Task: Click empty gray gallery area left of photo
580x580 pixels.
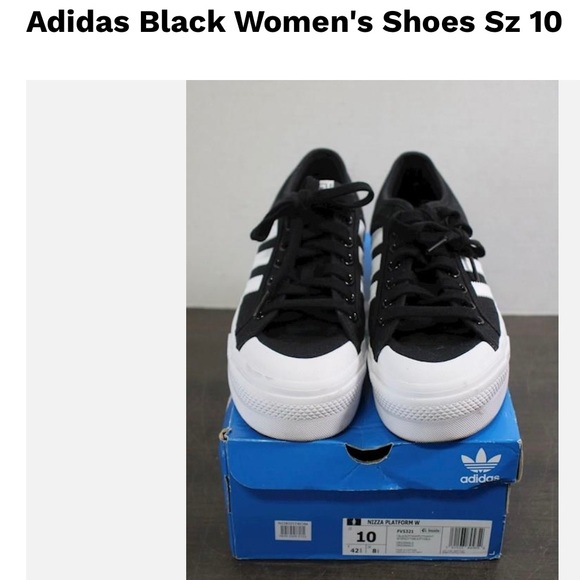Action: point(106,329)
